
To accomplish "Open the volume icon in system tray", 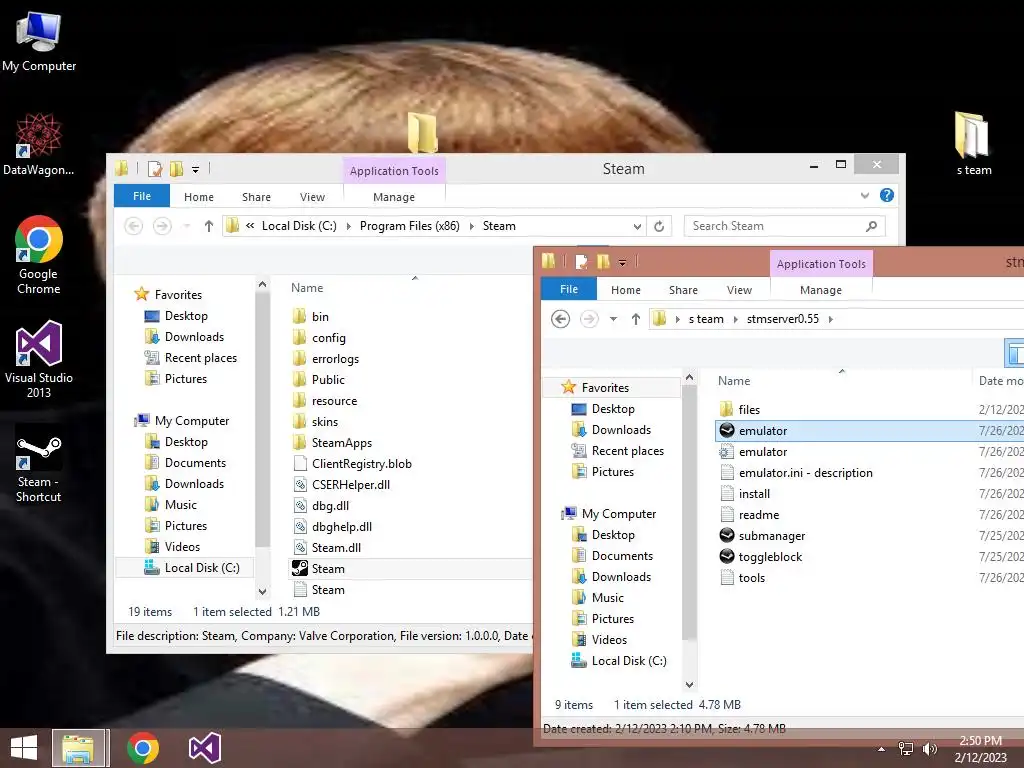I will coord(930,749).
